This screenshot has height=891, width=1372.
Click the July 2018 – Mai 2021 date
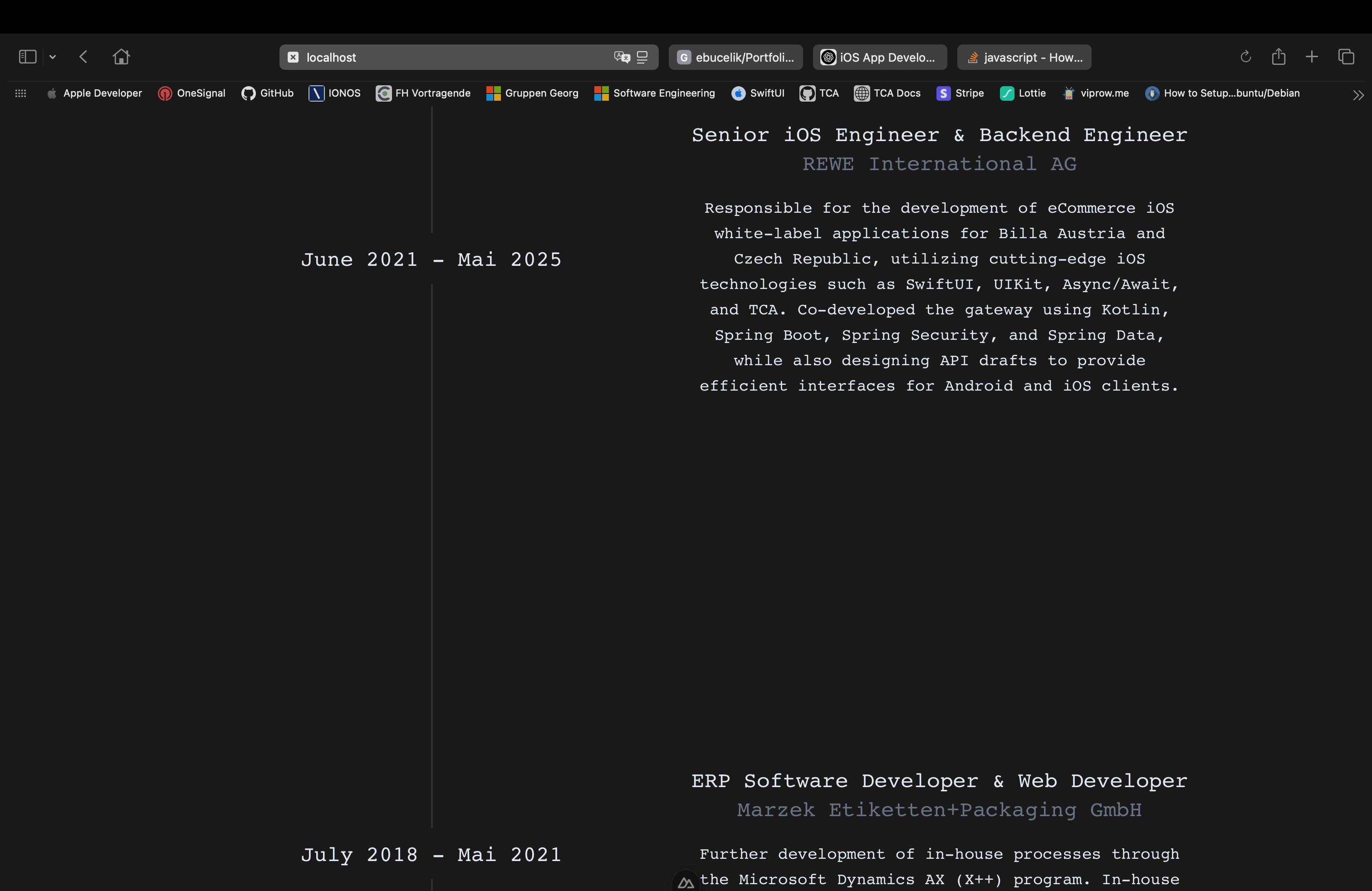[x=431, y=855]
